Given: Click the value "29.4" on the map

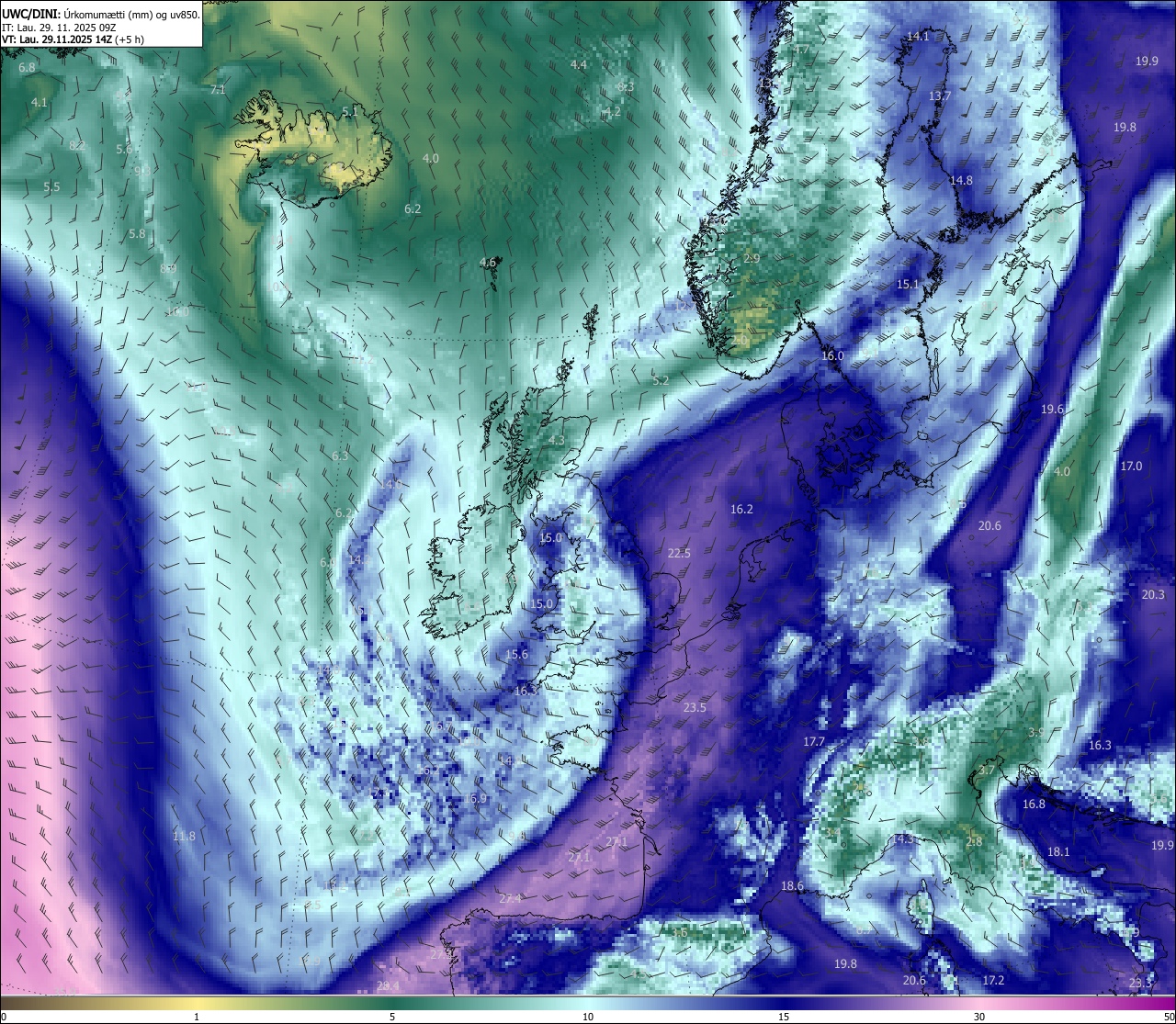Looking at the screenshot, I should click(388, 986).
